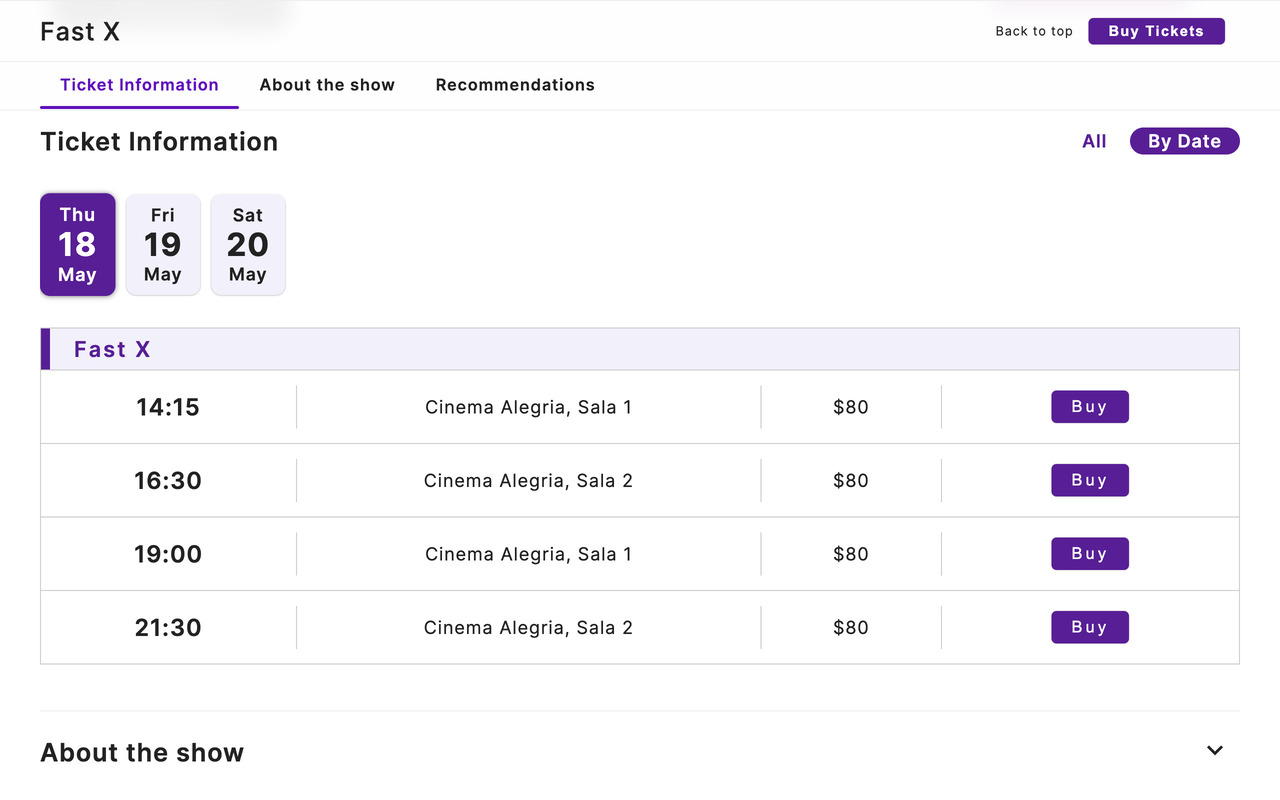Expand the About the show section chevron
The width and height of the screenshot is (1280, 800).
point(1215,751)
